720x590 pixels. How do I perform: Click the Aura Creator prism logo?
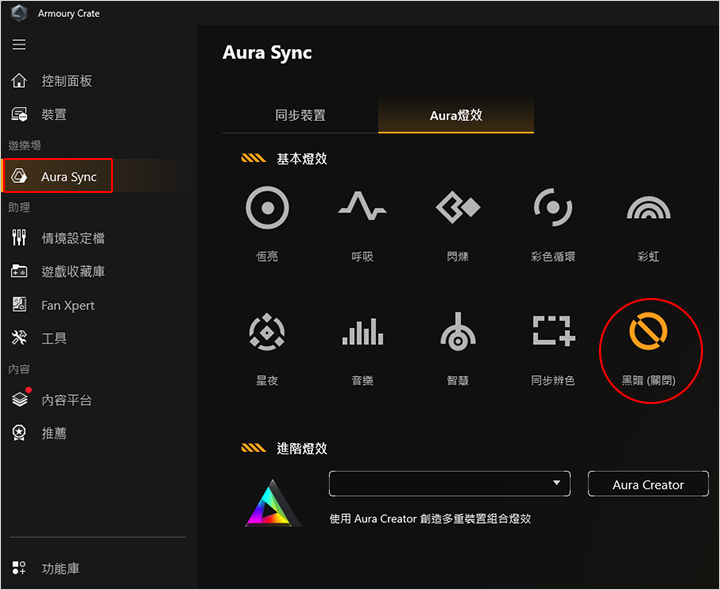273,503
